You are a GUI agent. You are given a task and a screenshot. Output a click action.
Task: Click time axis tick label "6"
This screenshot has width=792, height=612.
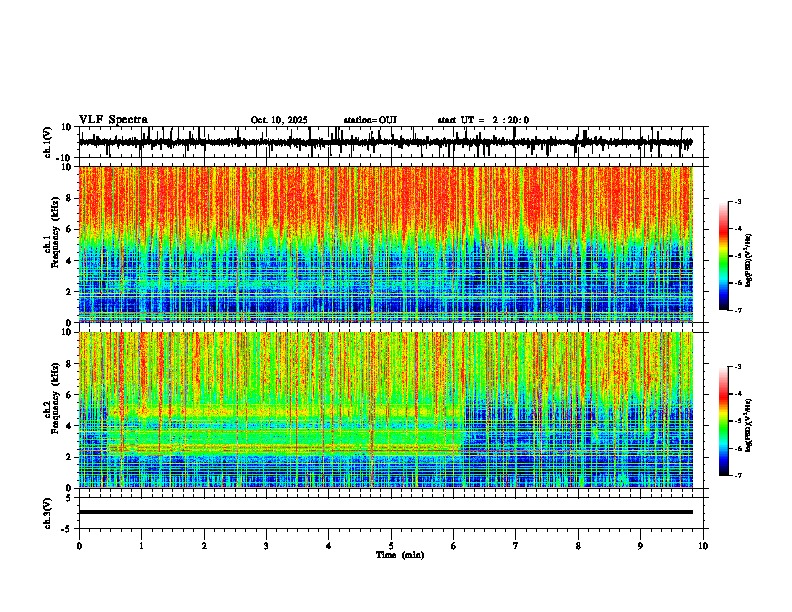[x=453, y=546]
